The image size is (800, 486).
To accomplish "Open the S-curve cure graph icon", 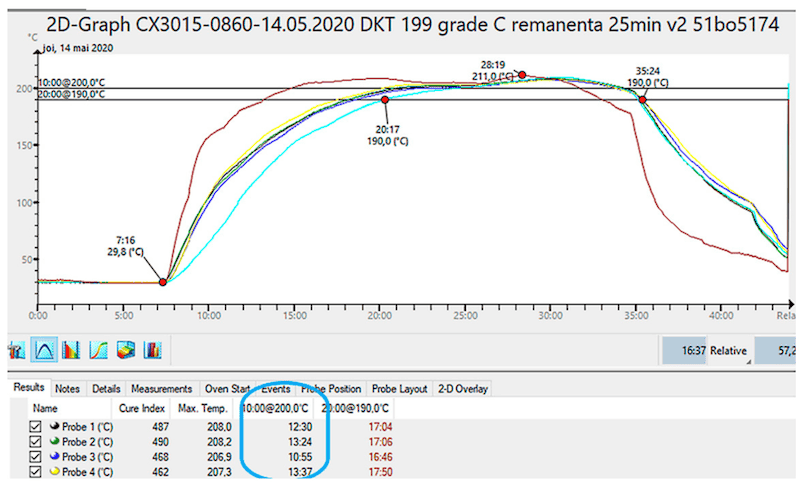I will (98, 350).
